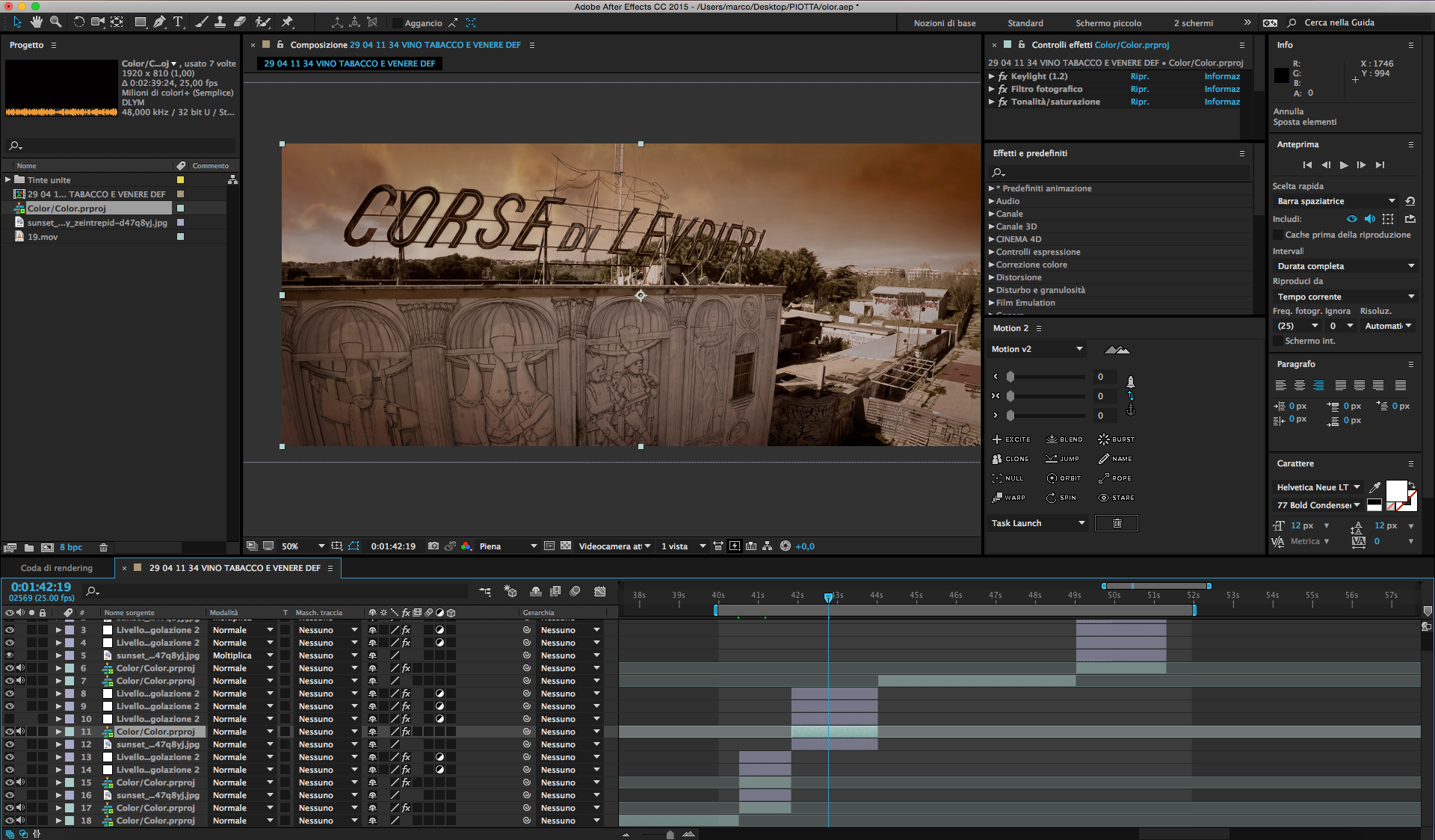Screen dimensions: 1435x840
Task: Play the preview in Anteprima panel
Action: click(x=1344, y=164)
